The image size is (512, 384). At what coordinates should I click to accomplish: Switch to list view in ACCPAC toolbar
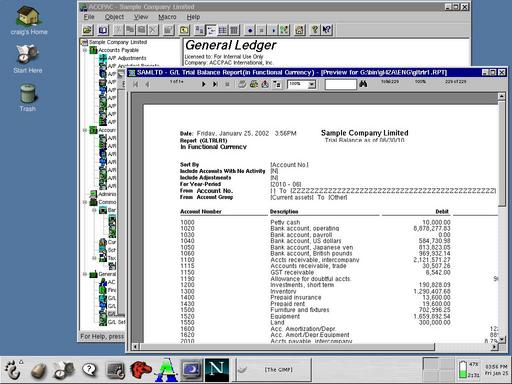tap(222, 30)
